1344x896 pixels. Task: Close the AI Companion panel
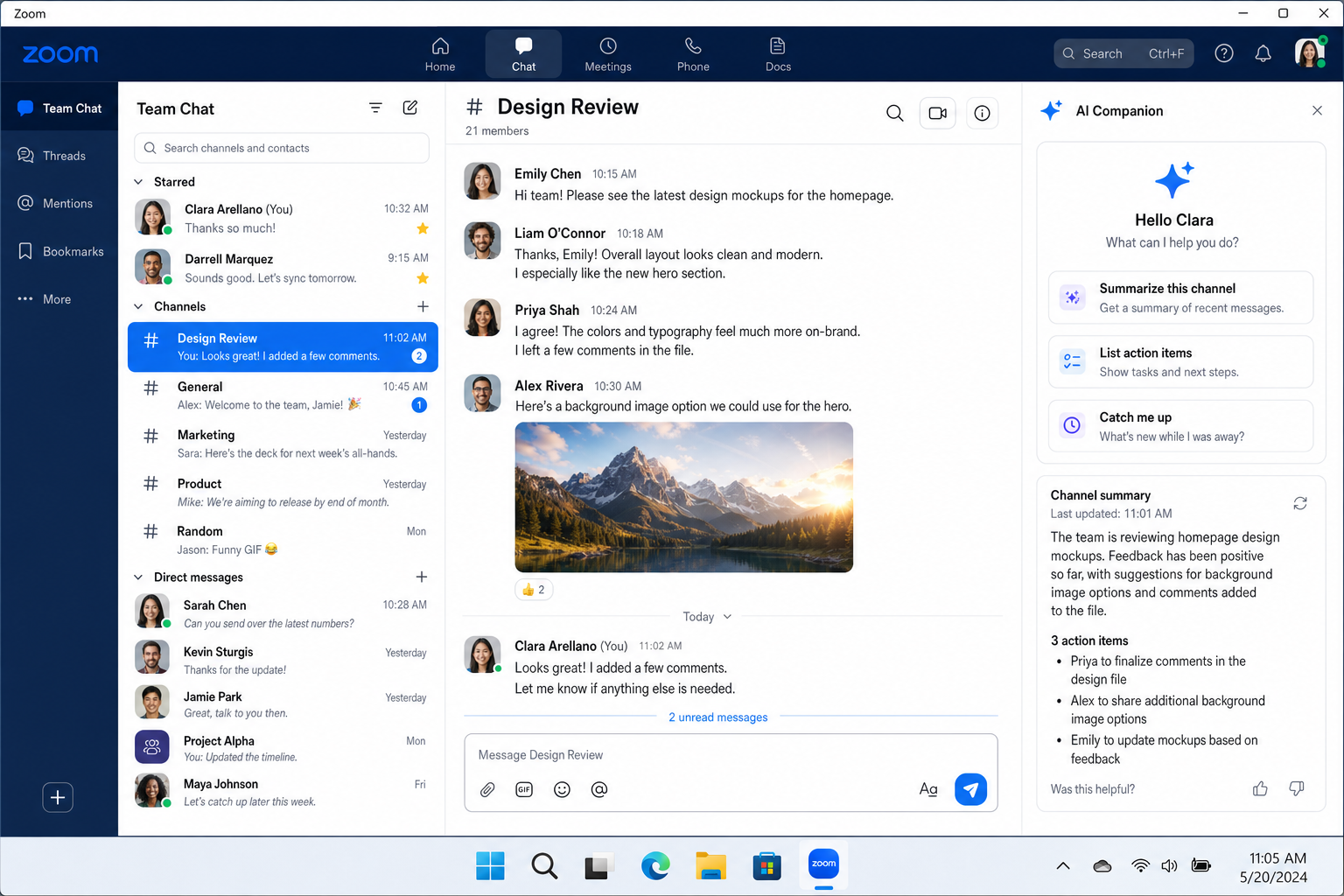click(x=1317, y=110)
